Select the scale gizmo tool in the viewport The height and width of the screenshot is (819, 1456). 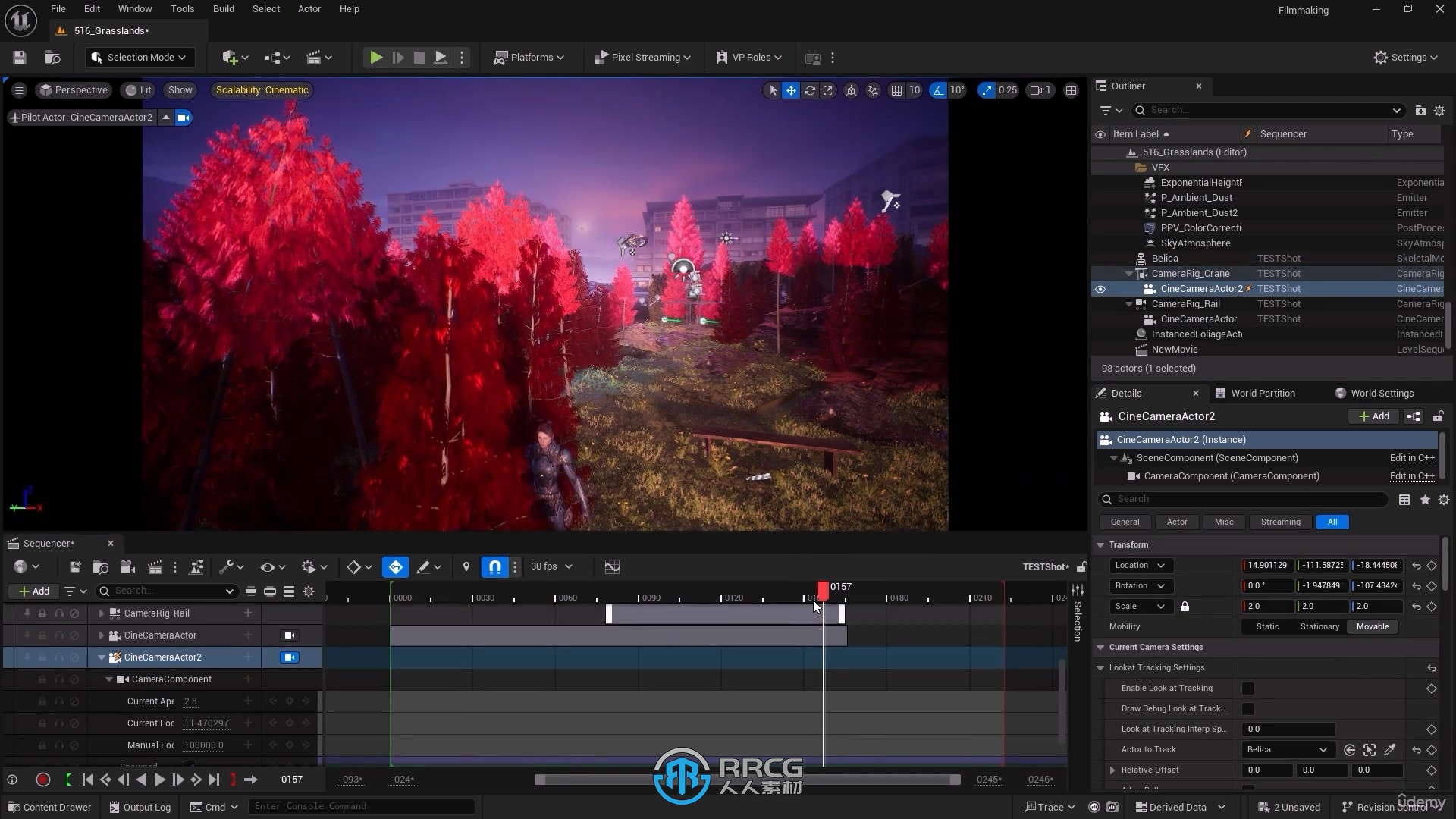(x=828, y=90)
